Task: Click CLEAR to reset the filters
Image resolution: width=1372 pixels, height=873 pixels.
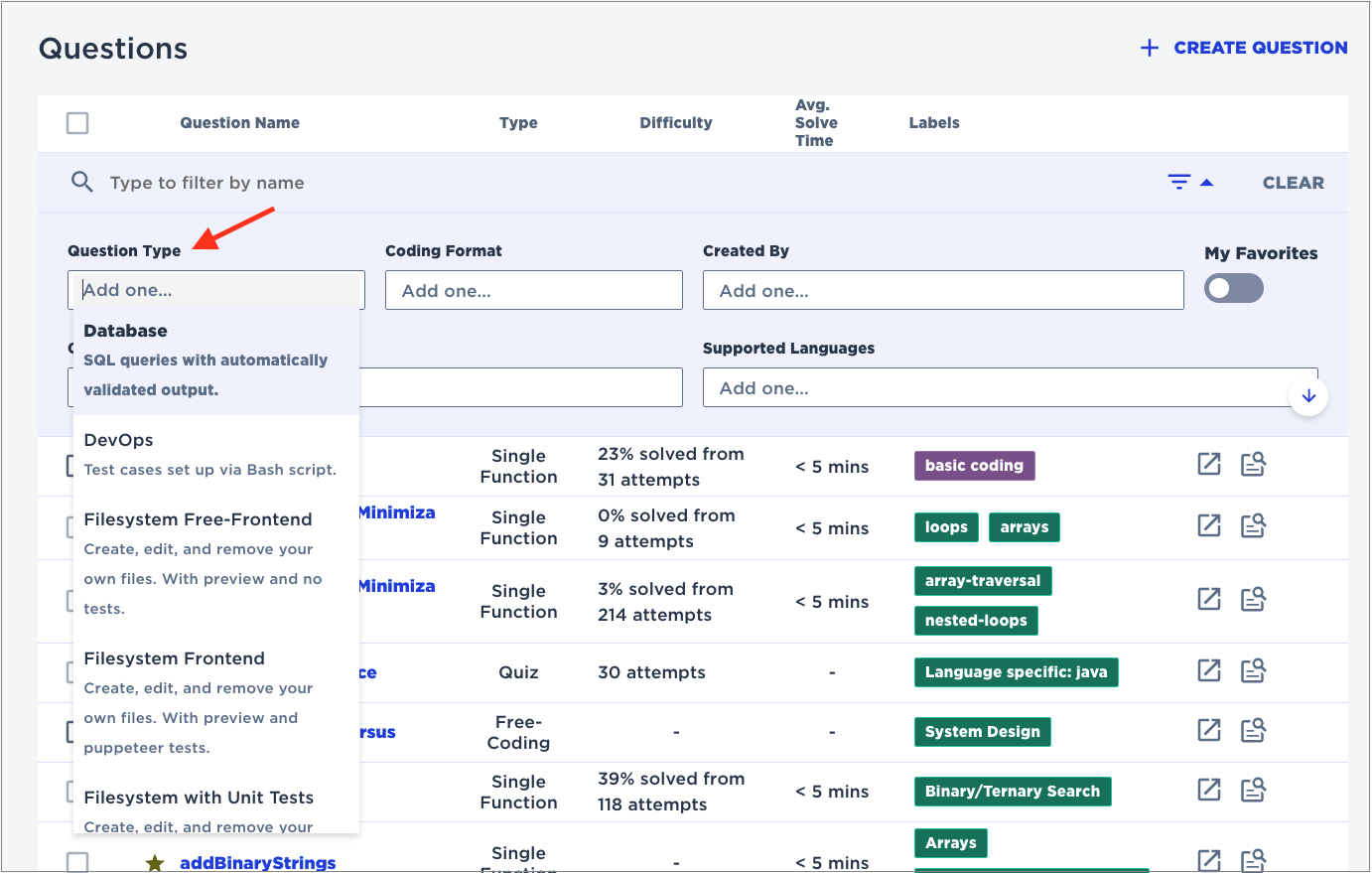Action: point(1293,182)
